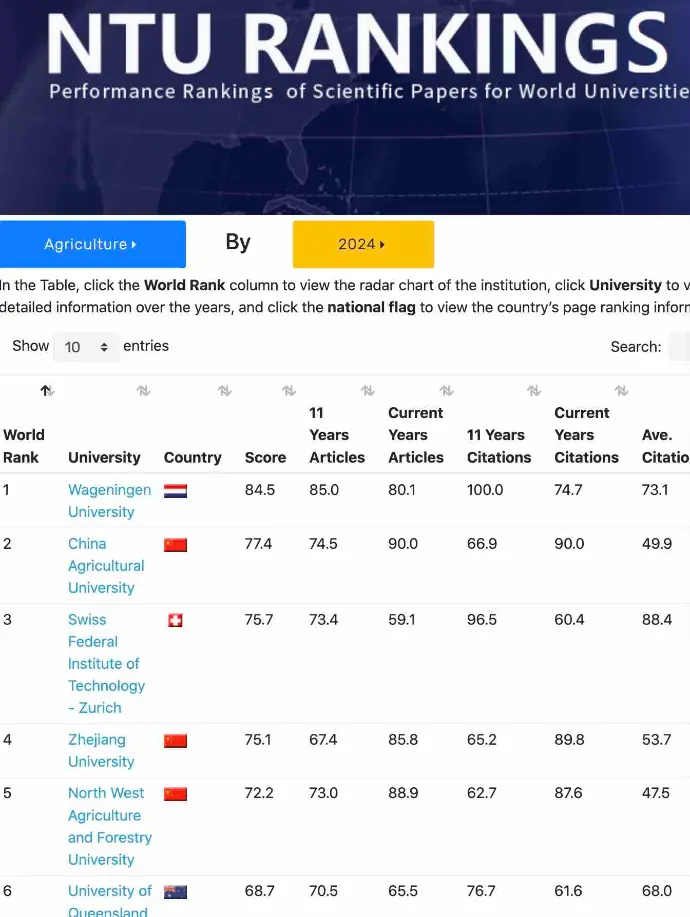Sort by Country column arrow icon
Image resolution: width=690 pixels, height=917 pixels.
click(225, 391)
